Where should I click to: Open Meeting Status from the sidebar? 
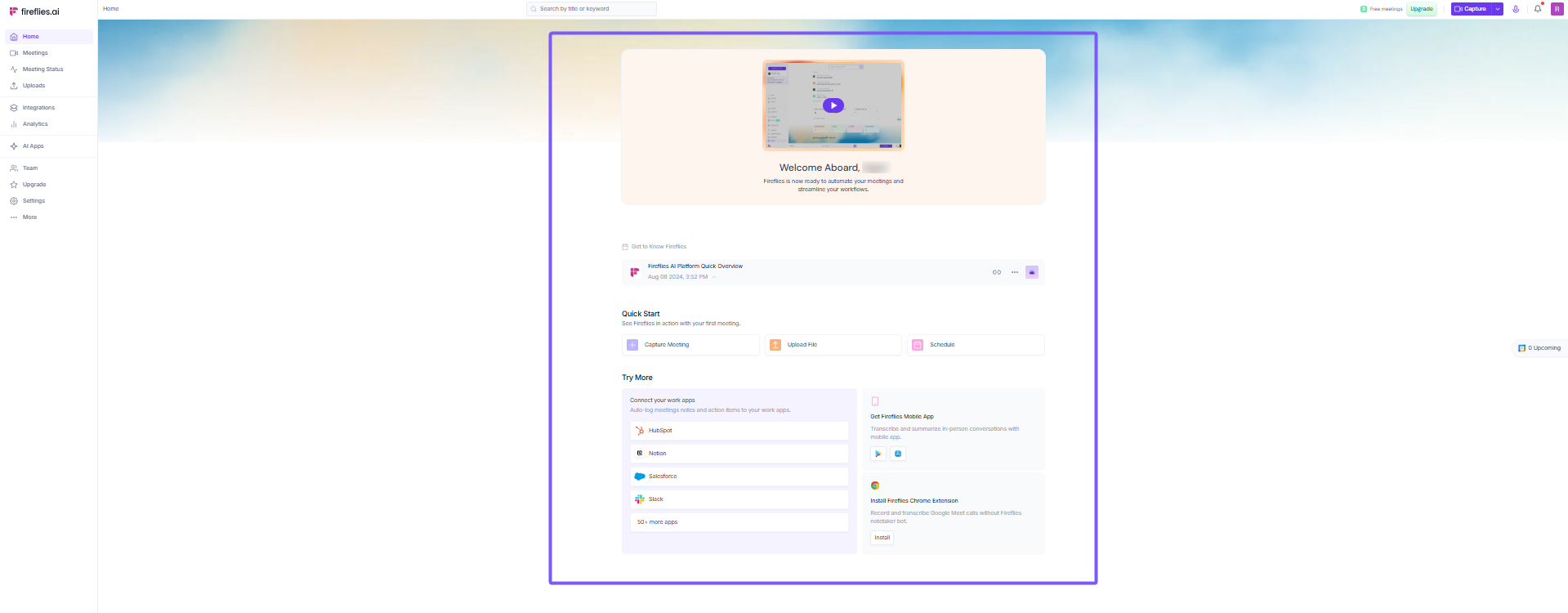tap(49, 69)
